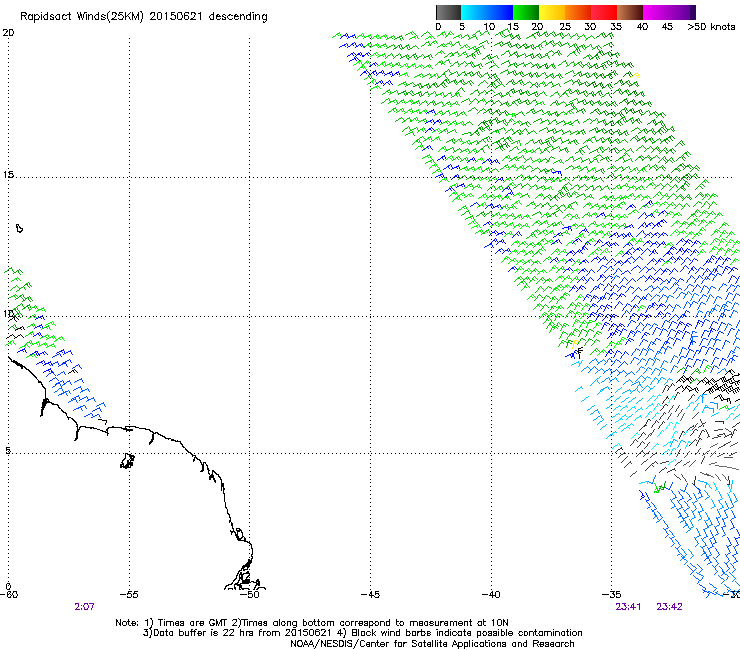The image size is (740, 650).
Task: Click the red 30-35 knots color scale segment
Action: point(604,12)
